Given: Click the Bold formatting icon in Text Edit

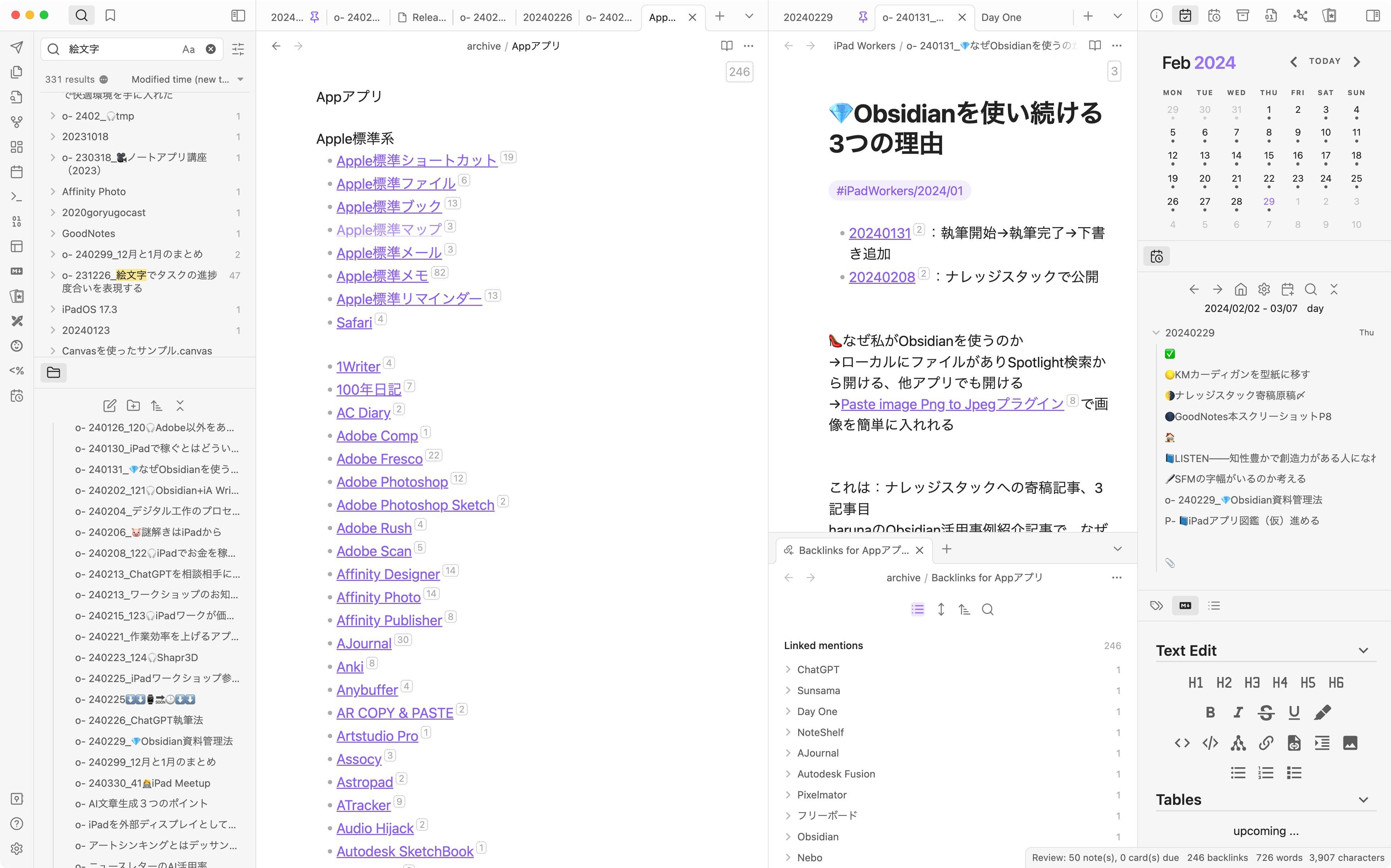Looking at the screenshot, I should point(1210,713).
